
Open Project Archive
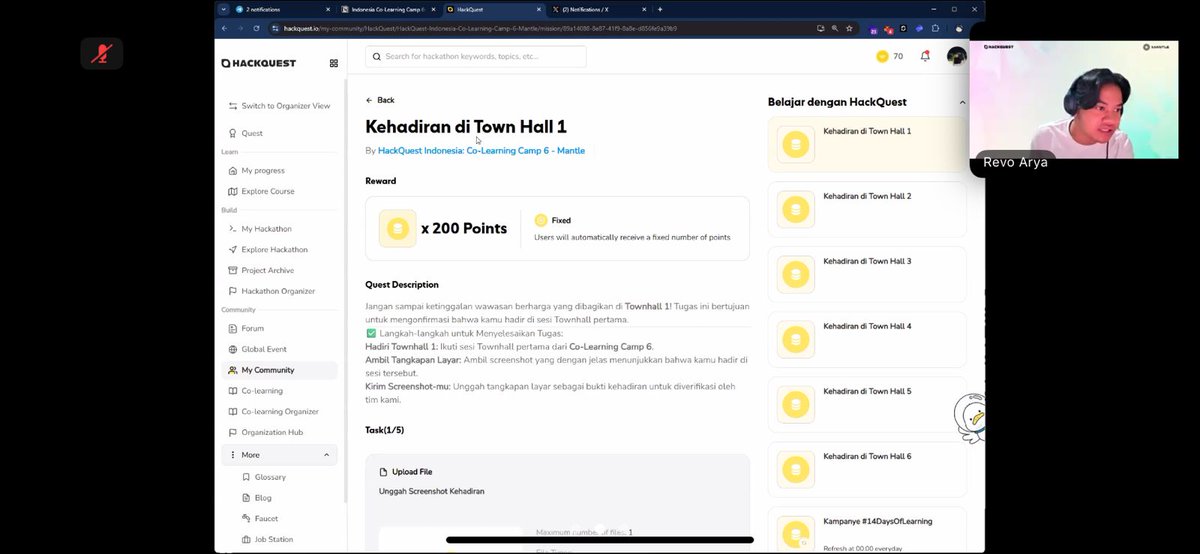pos(279,270)
